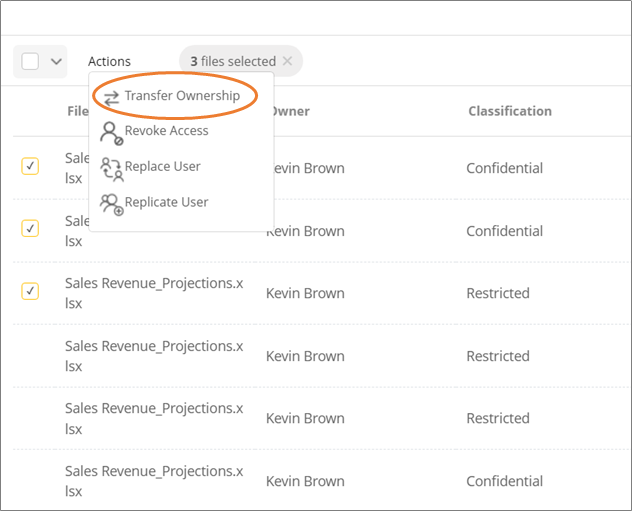
Task: Clear the 3 files selected chip
Action: [287, 61]
